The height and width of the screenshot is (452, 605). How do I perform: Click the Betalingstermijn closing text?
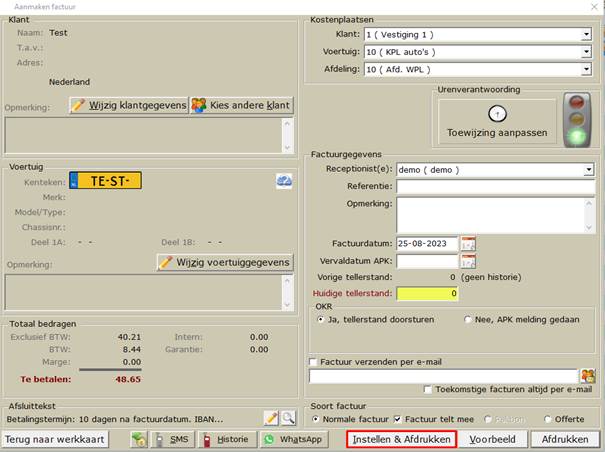coord(115,419)
